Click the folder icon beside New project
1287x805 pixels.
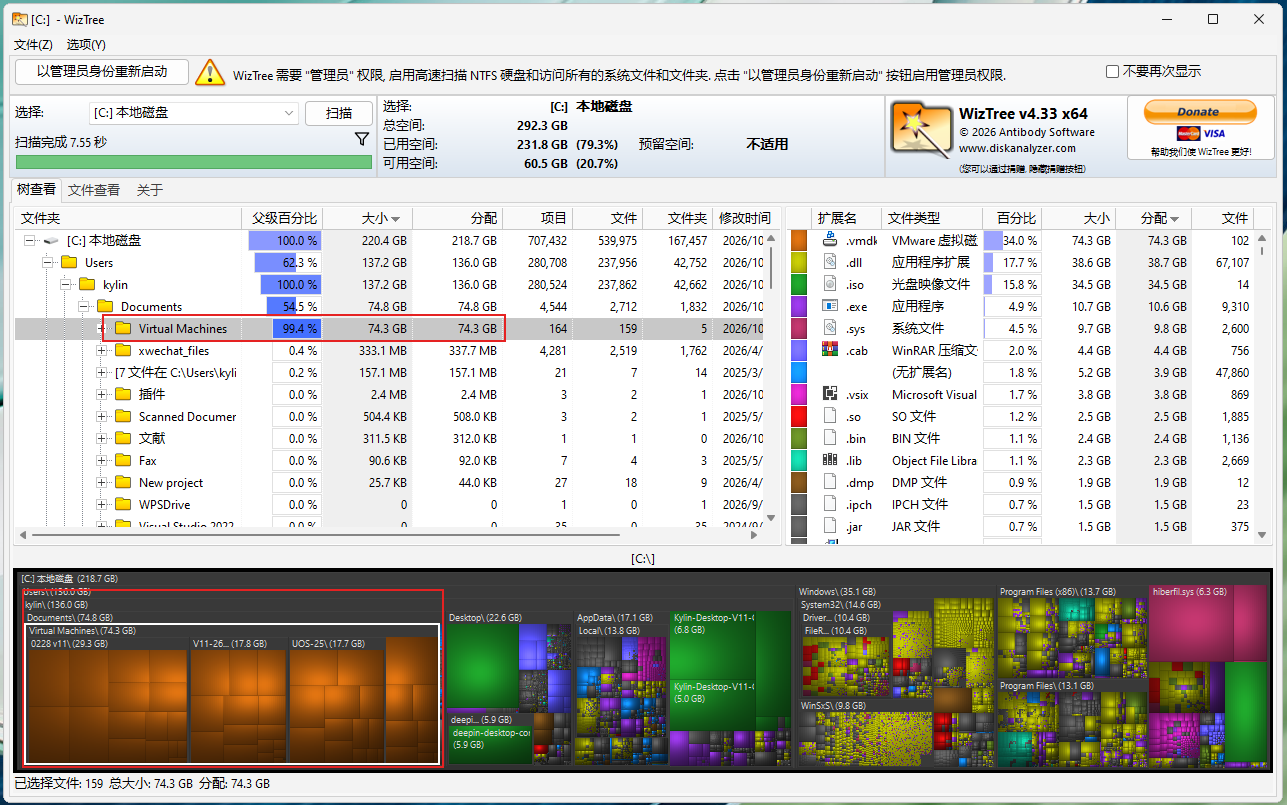coord(123,482)
